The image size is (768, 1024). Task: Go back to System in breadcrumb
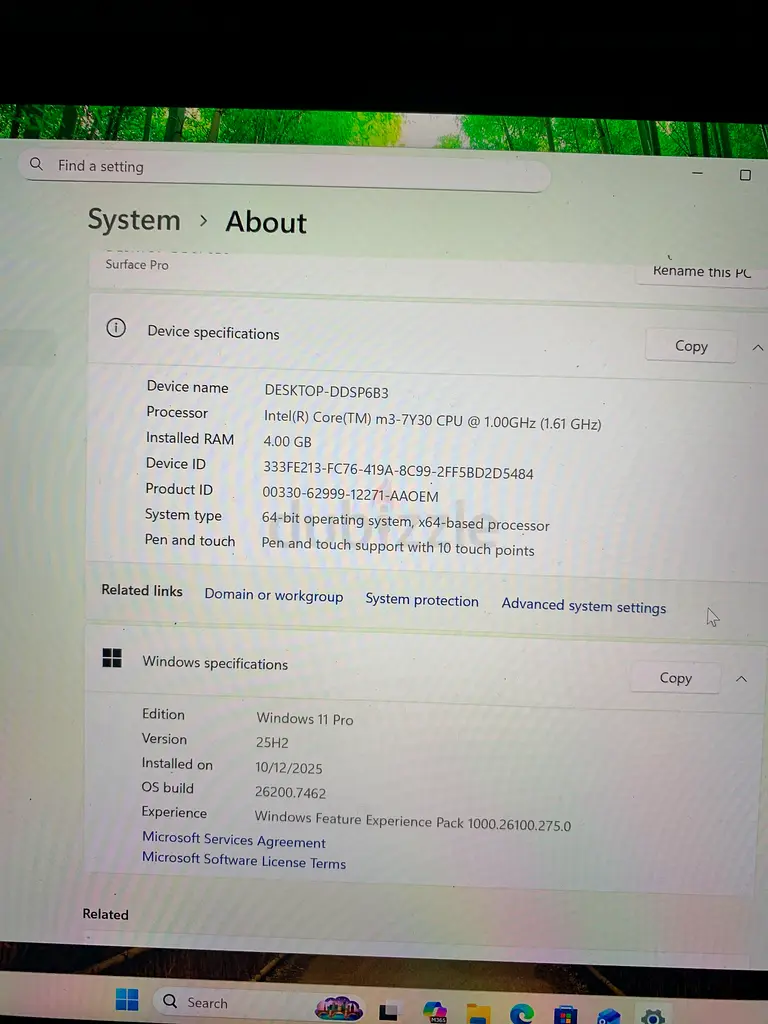pos(134,220)
